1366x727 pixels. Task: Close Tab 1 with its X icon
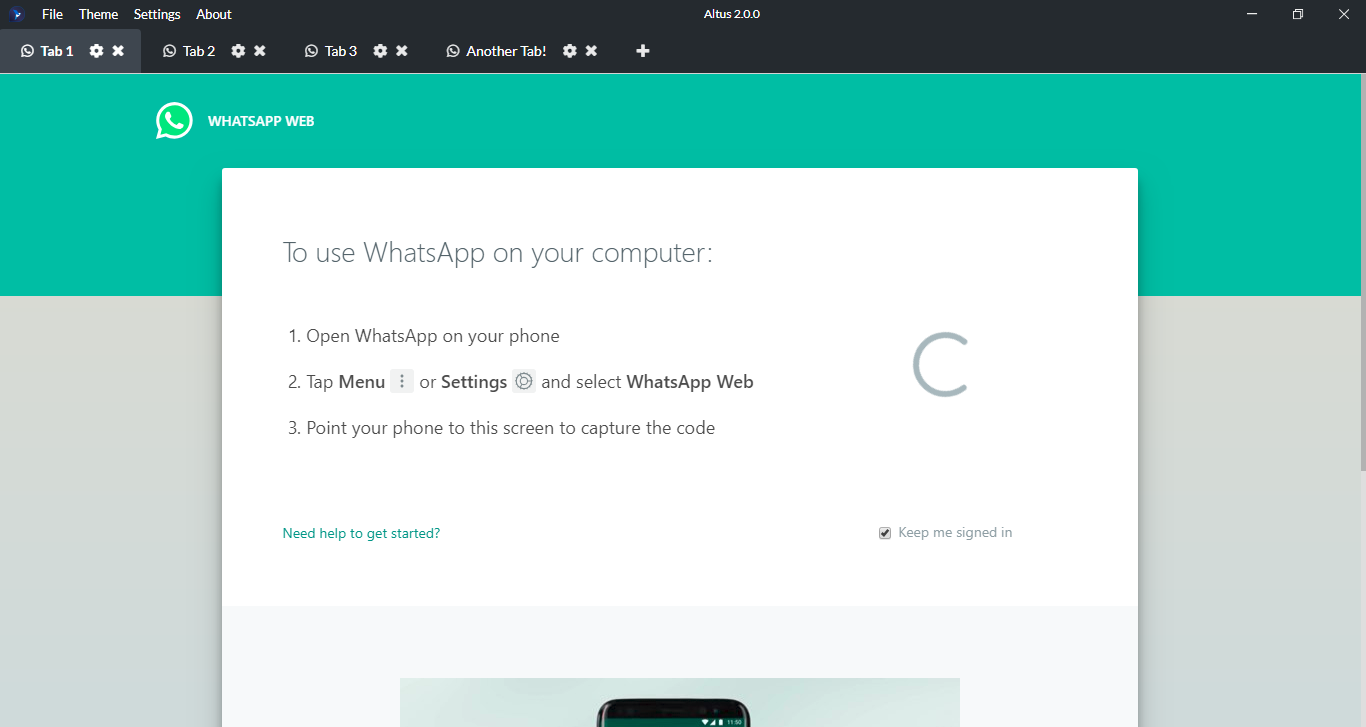tap(118, 51)
